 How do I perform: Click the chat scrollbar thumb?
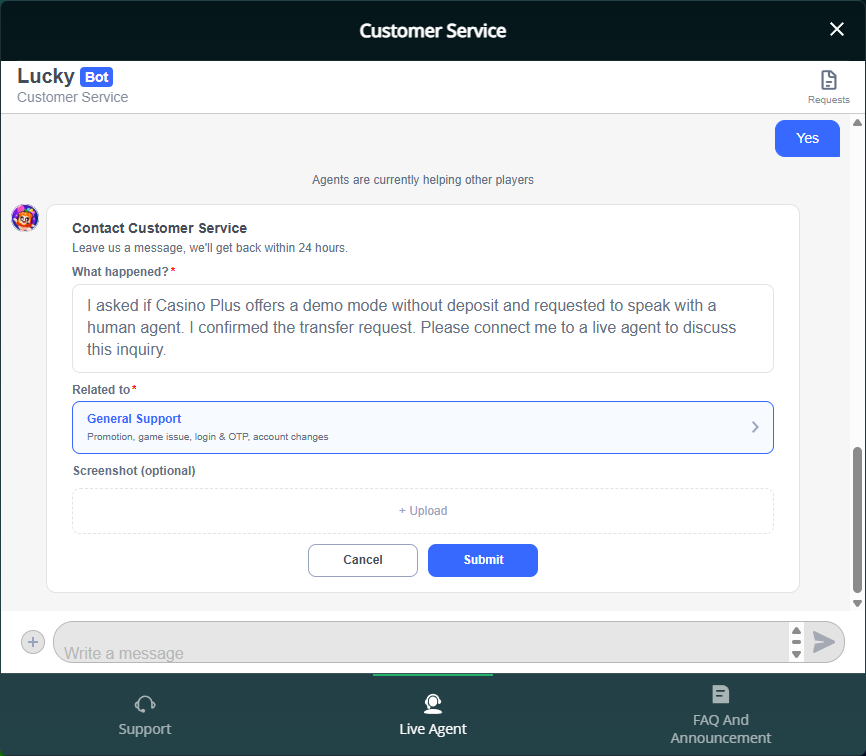tap(857, 519)
